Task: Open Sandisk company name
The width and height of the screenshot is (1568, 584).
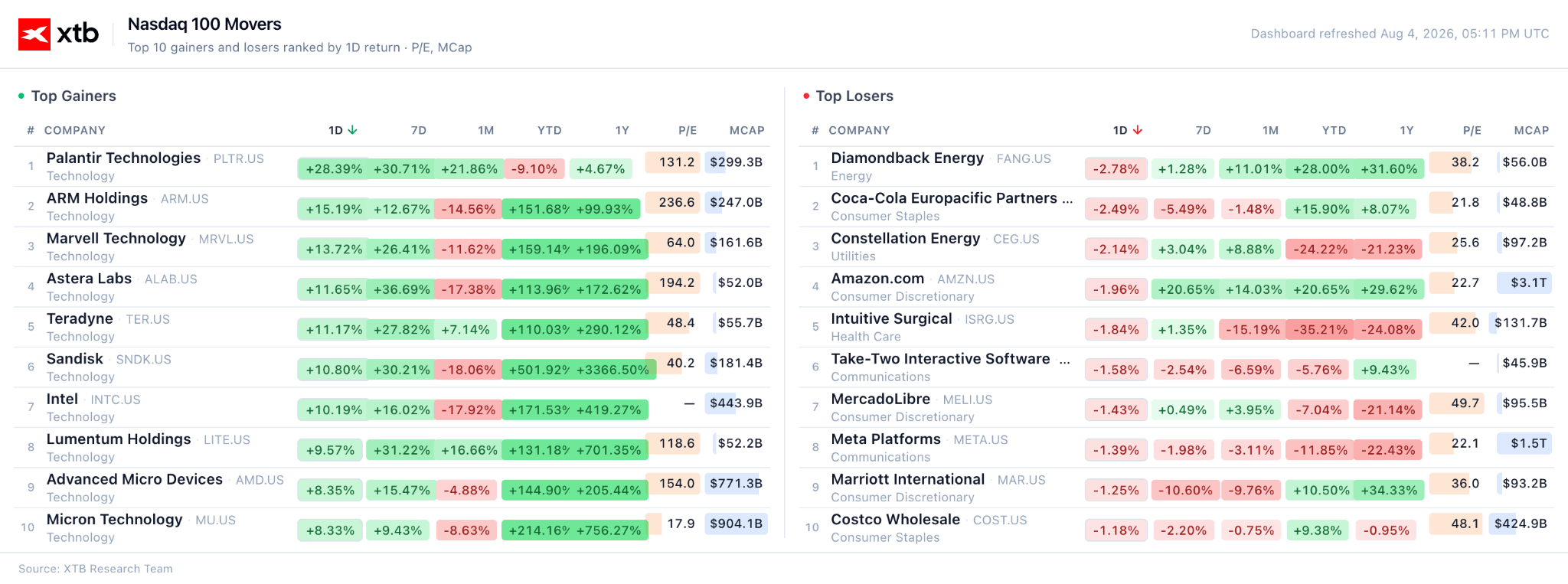Action: click(x=75, y=359)
